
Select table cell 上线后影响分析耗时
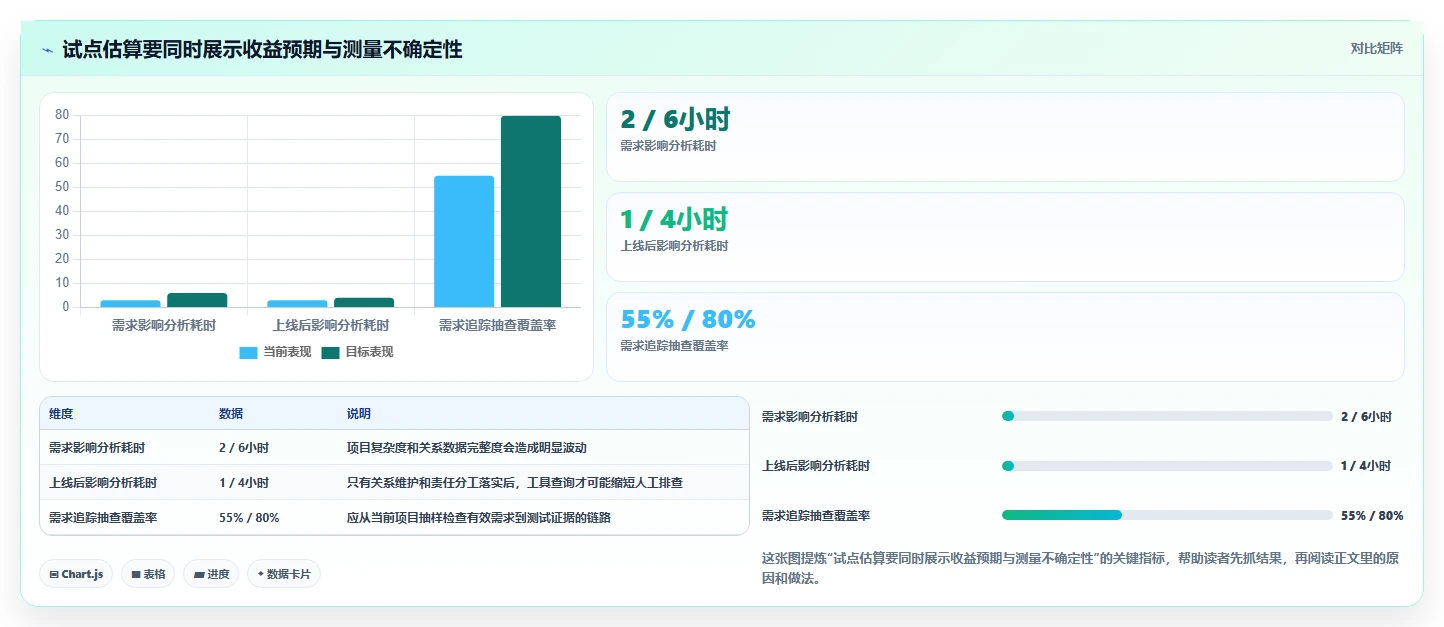pos(103,483)
